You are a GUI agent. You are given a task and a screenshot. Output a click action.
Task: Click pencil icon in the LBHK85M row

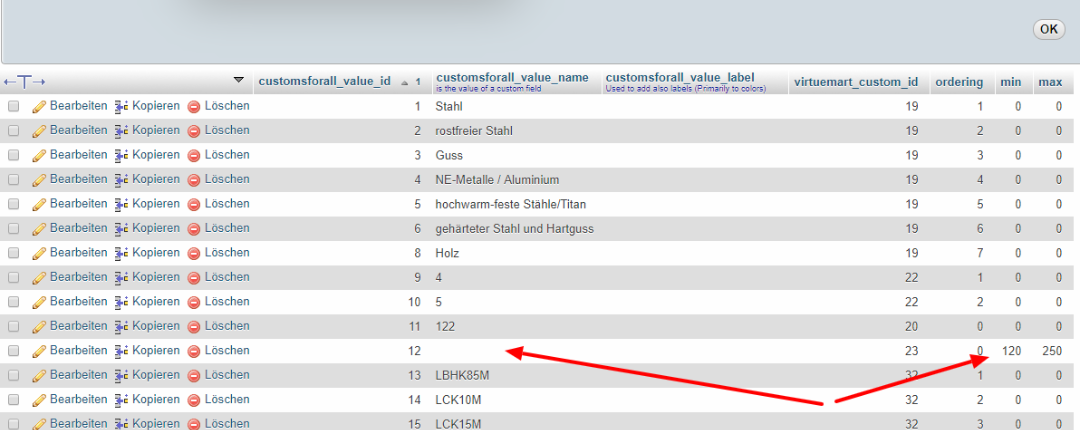pyautogui.click(x=39, y=375)
